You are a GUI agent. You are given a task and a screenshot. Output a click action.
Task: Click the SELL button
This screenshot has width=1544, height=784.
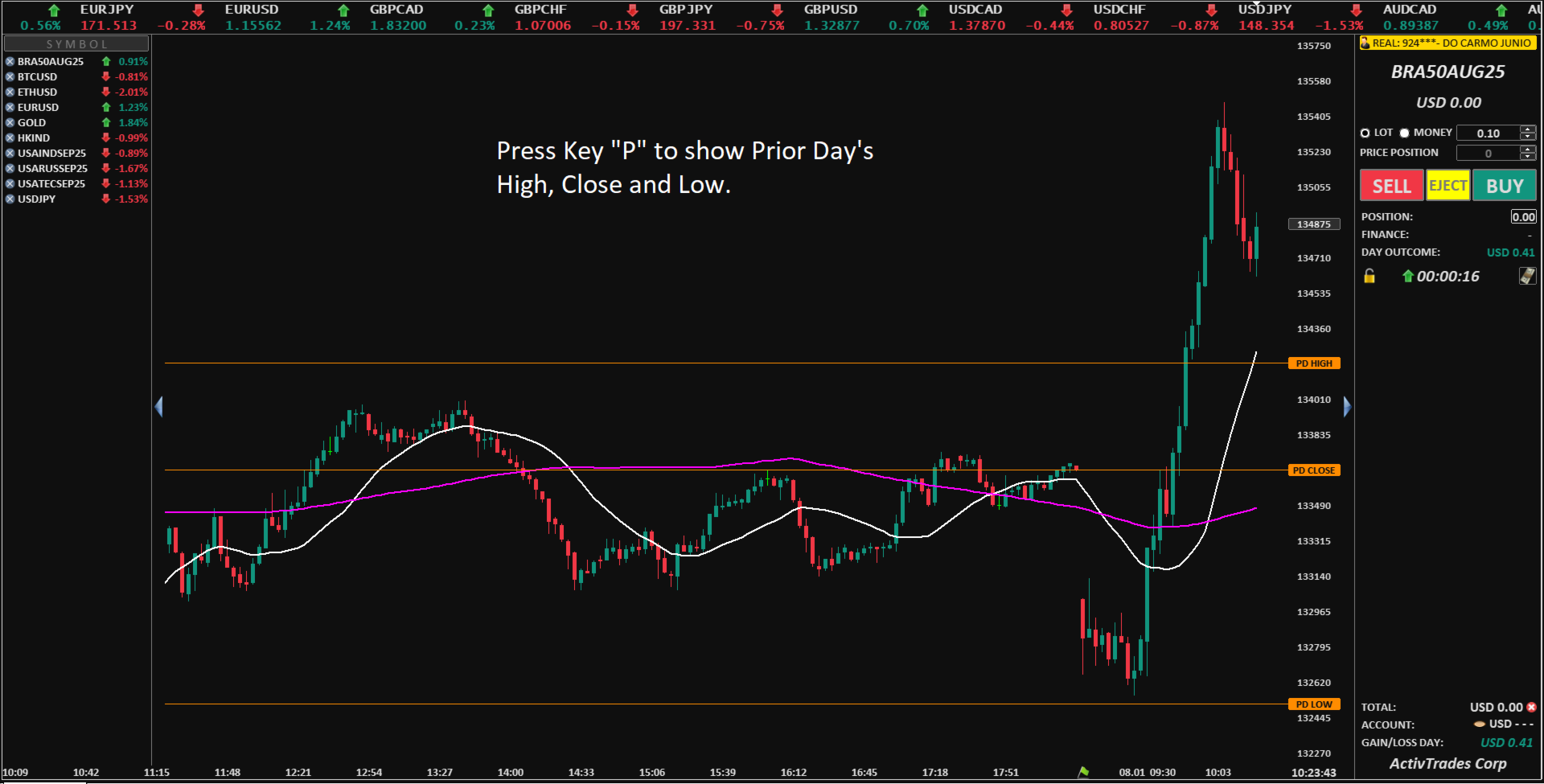point(1392,186)
